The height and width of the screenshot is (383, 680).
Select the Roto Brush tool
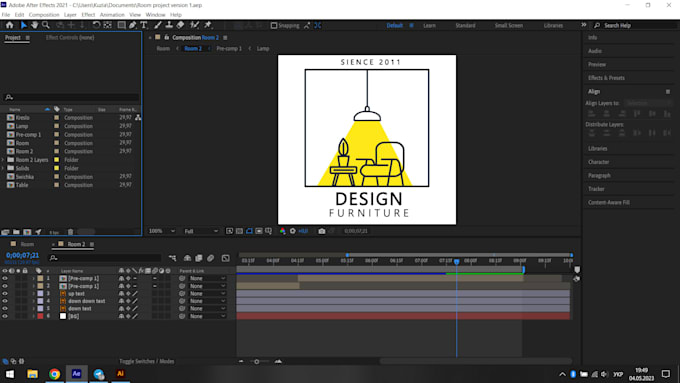click(x=195, y=25)
